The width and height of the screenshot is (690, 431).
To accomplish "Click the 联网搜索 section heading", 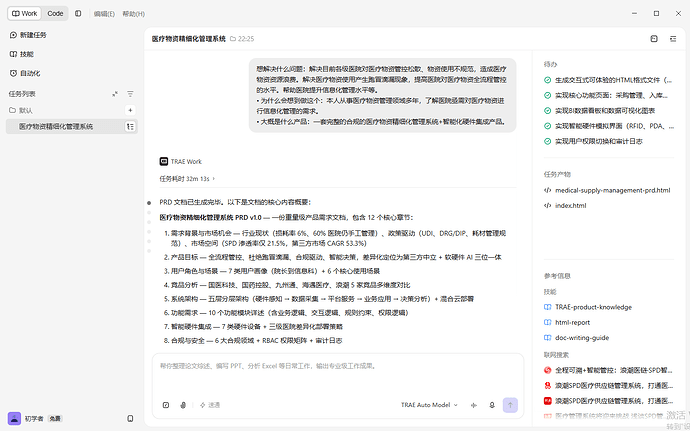I will coord(556,355).
